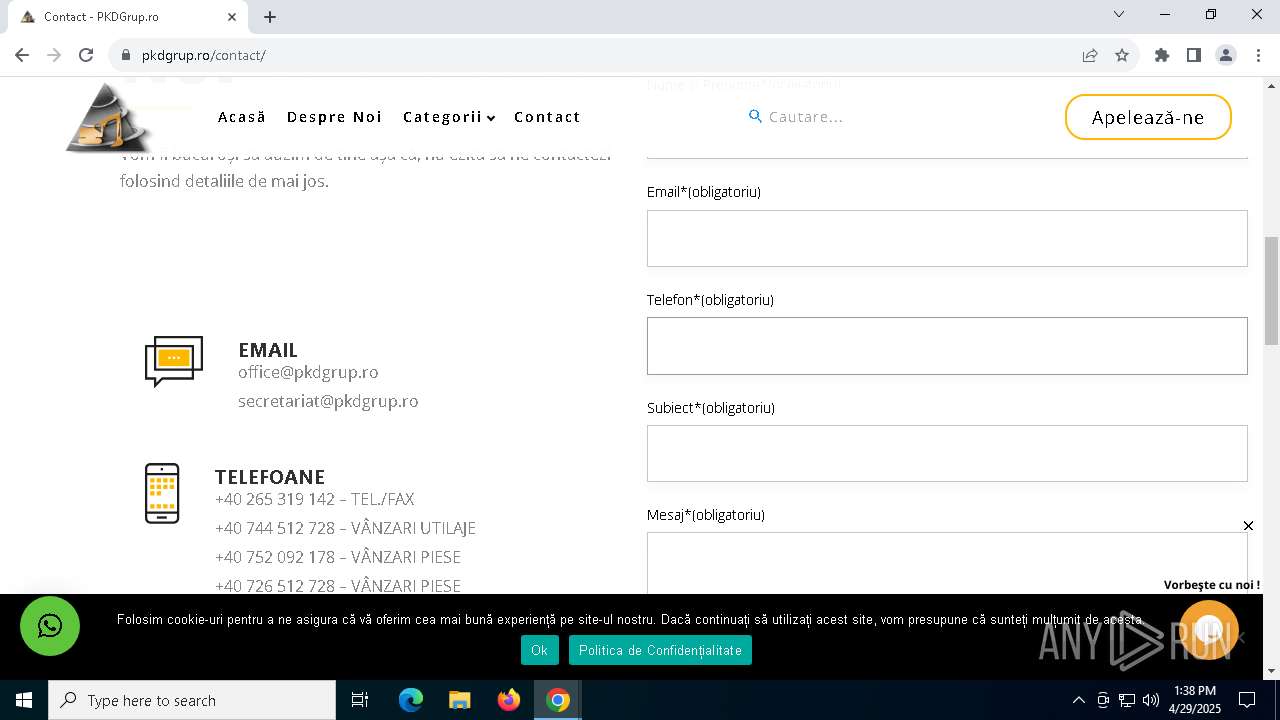Viewport: 1280px width, 720px height.
Task: Click in the Mesaj text area
Action: pos(947,564)
